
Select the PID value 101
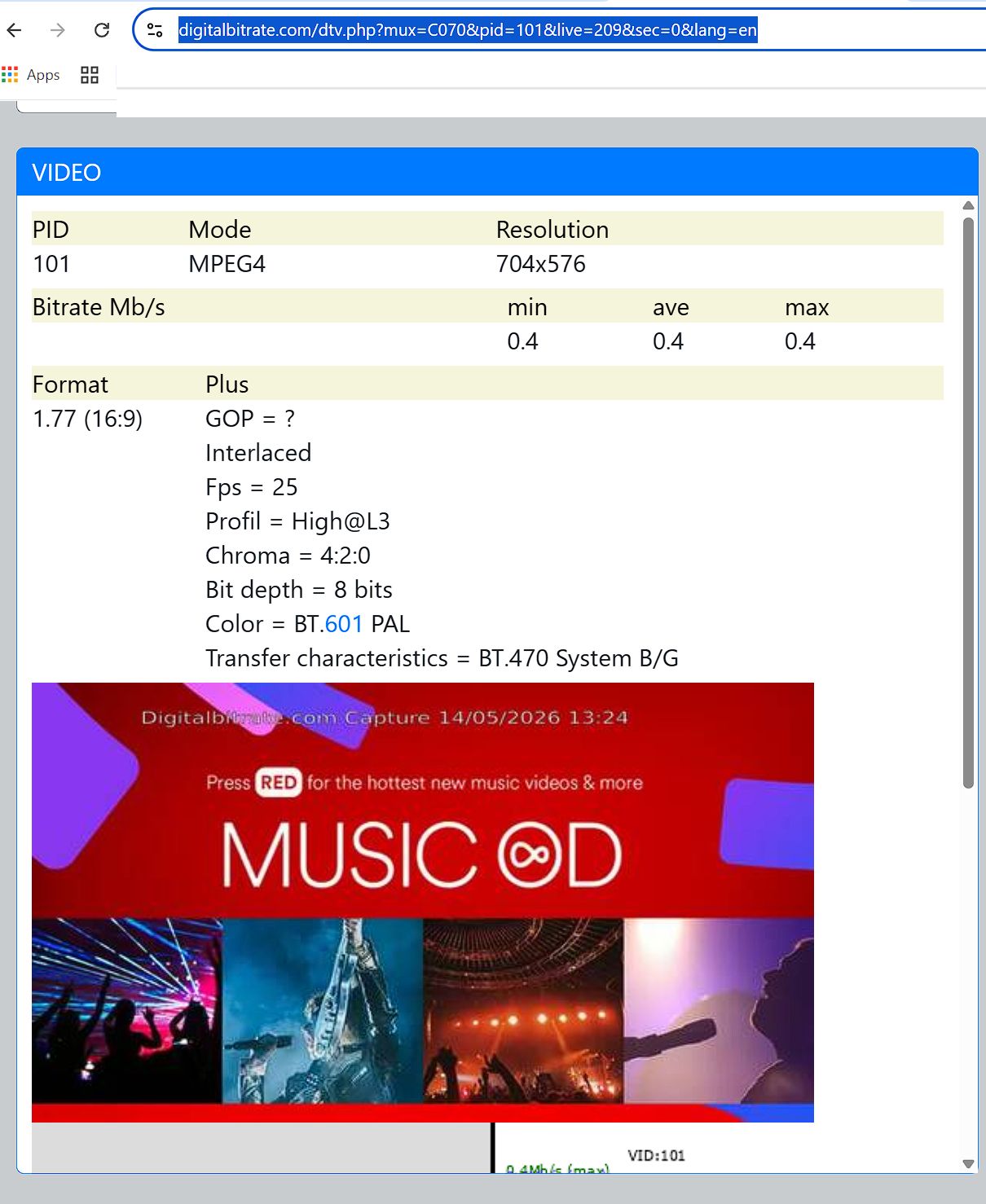point(51,264)
